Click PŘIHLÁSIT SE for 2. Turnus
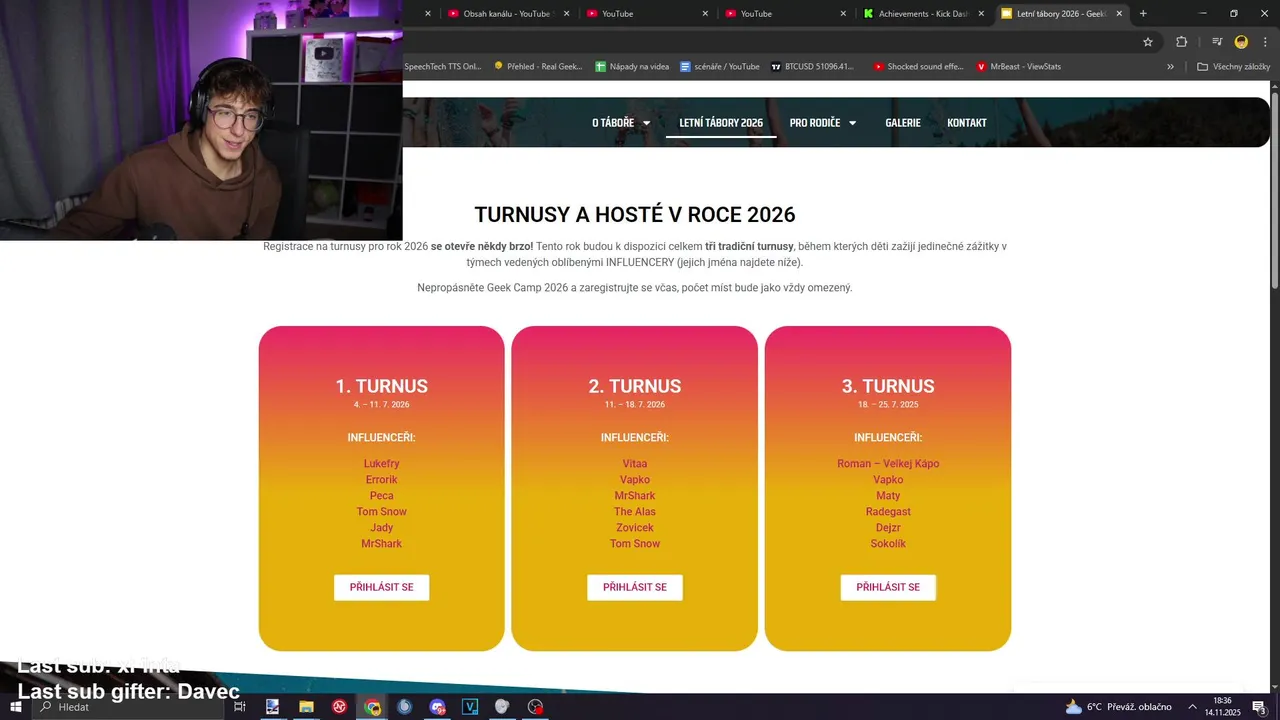 point(635,587)
